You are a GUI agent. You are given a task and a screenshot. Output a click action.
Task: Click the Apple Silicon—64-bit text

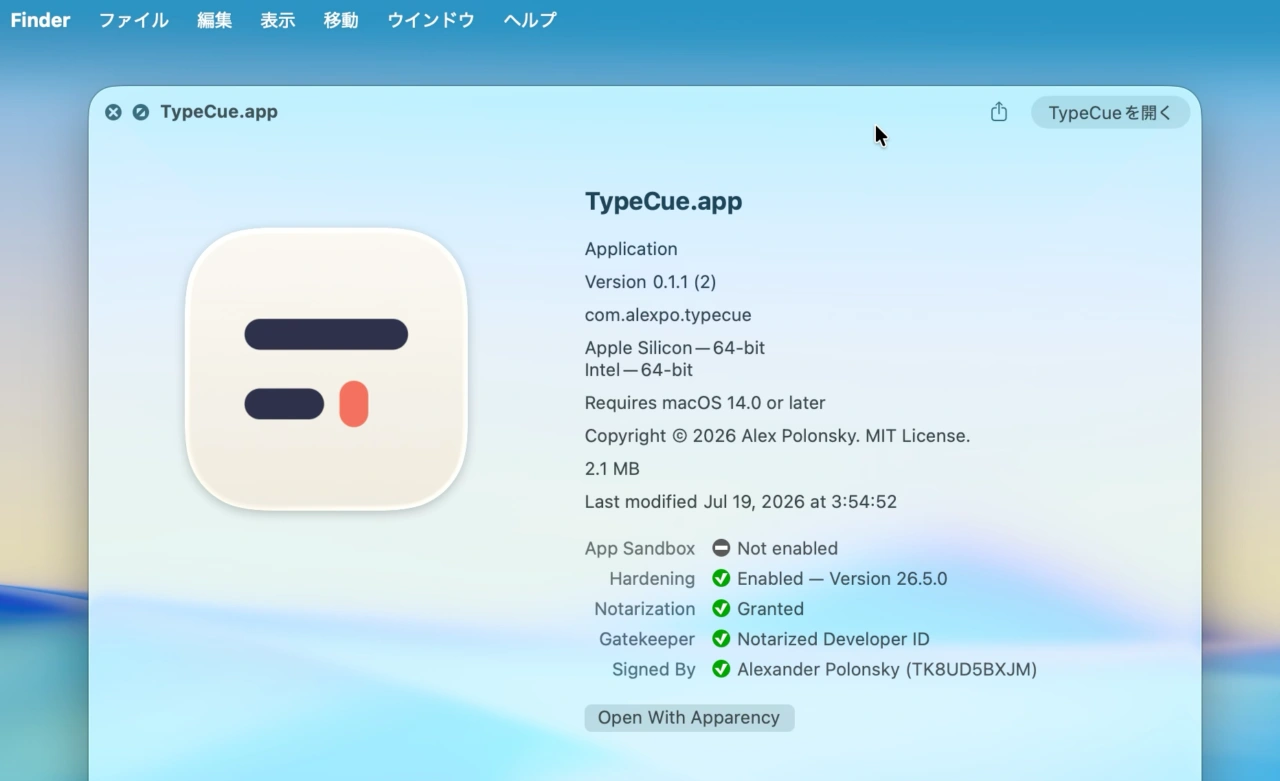[675, 348]
